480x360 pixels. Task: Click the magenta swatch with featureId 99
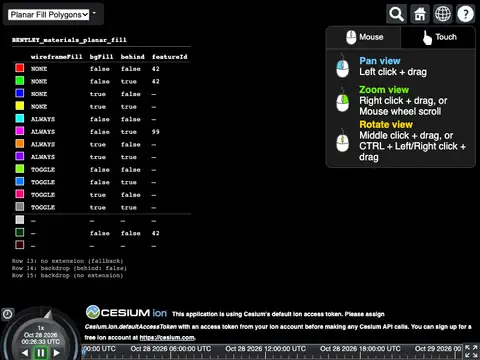[x=20, y=131]
